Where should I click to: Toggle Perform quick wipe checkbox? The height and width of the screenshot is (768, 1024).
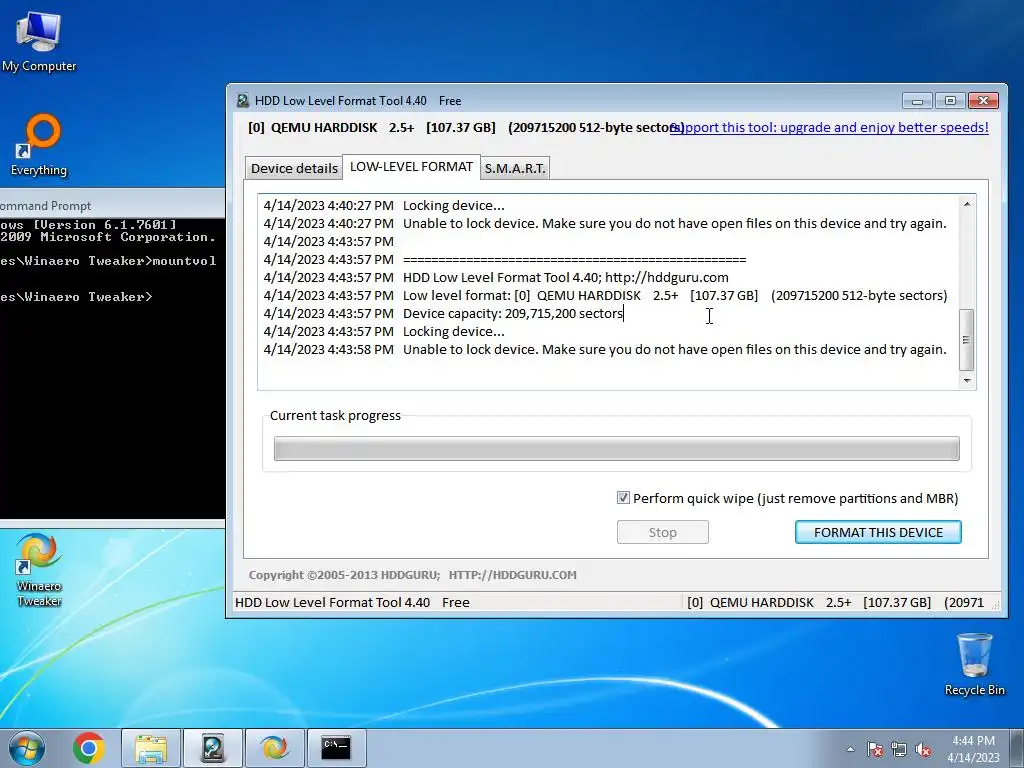click(623, 498)
